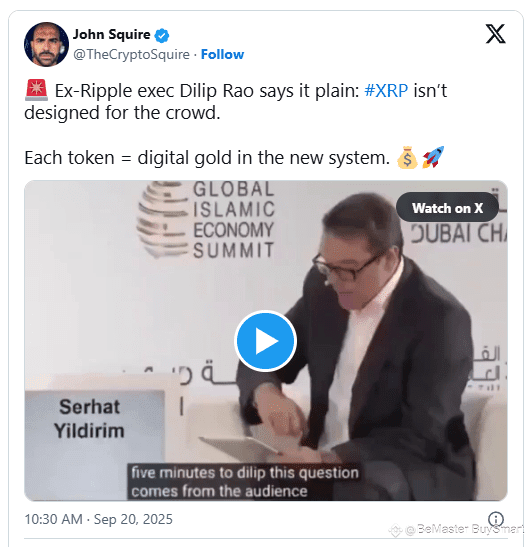Screen dimensions: 532x547
Task: Click the money bag emoji
Action: [x=407, y=158]
